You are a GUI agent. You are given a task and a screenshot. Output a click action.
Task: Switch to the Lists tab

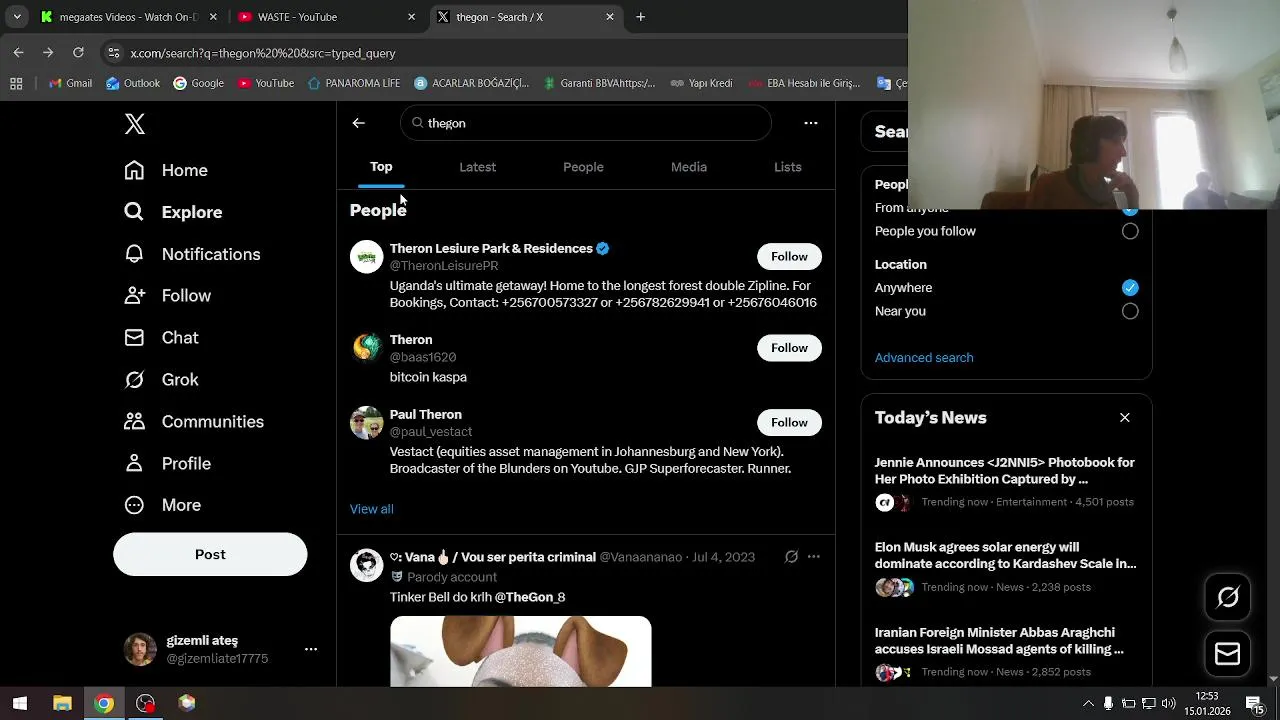tap(788, 167)
